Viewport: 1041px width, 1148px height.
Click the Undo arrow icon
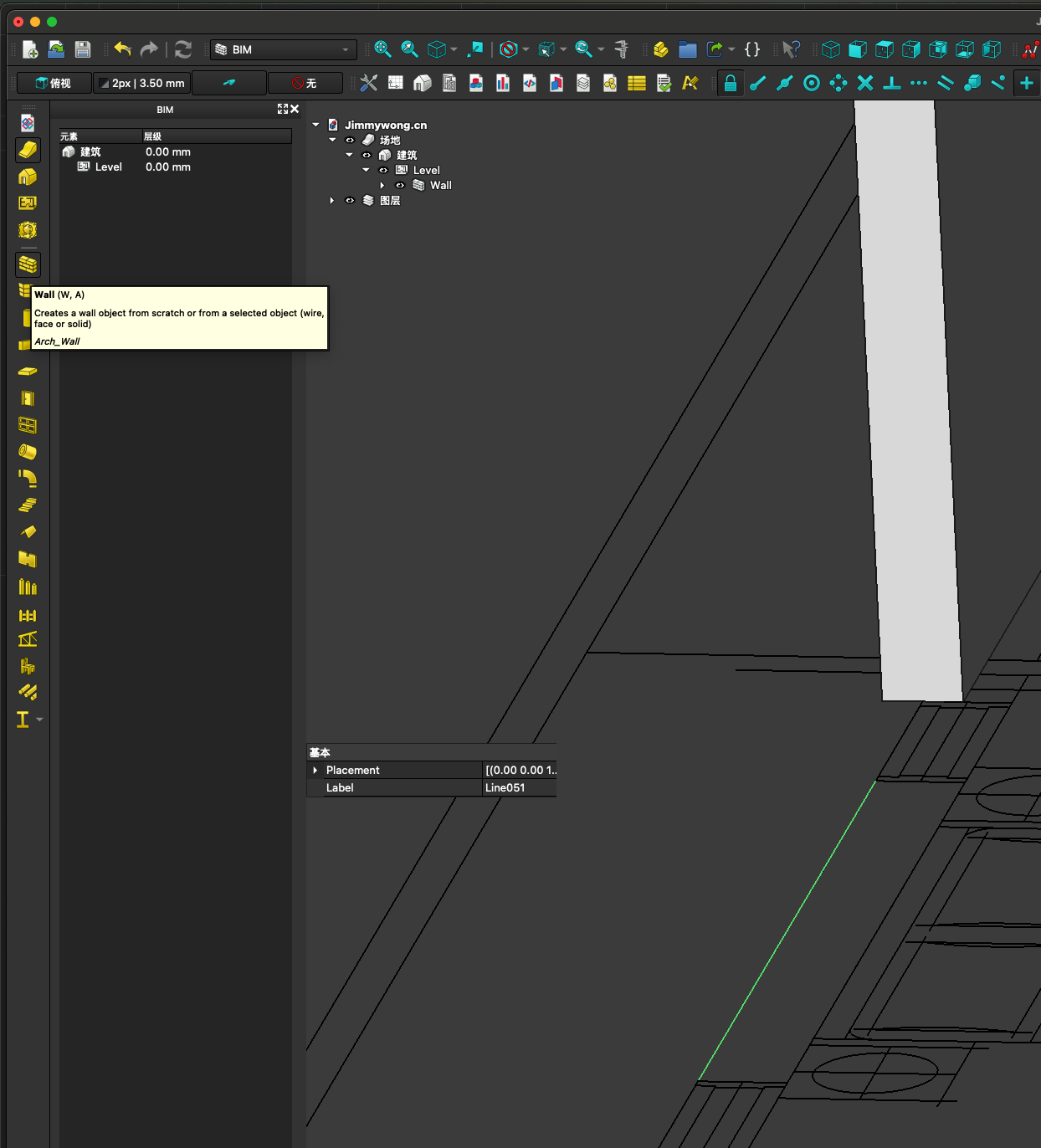pos(123,49)
